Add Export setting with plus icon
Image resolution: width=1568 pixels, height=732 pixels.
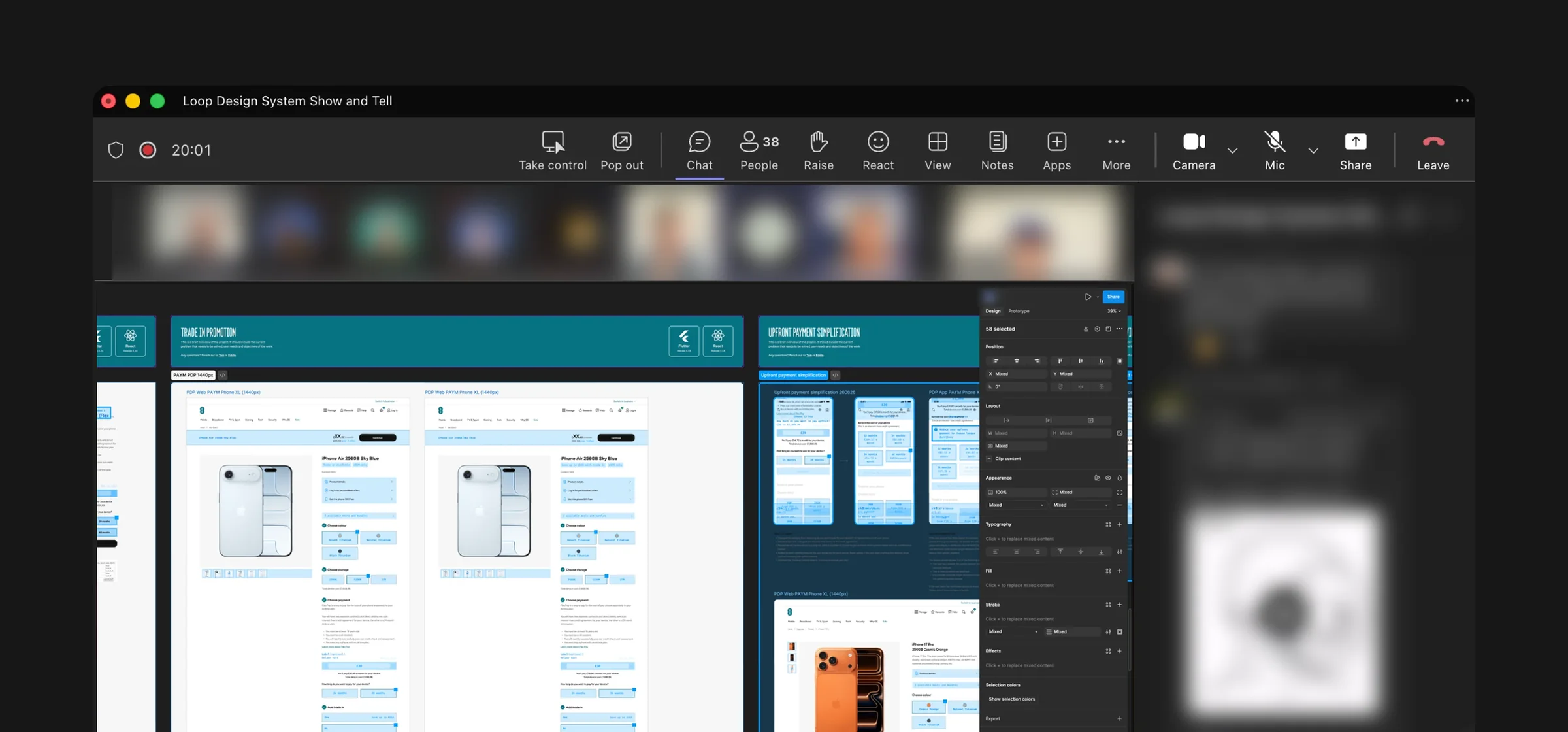click(x=1119, y=718)
